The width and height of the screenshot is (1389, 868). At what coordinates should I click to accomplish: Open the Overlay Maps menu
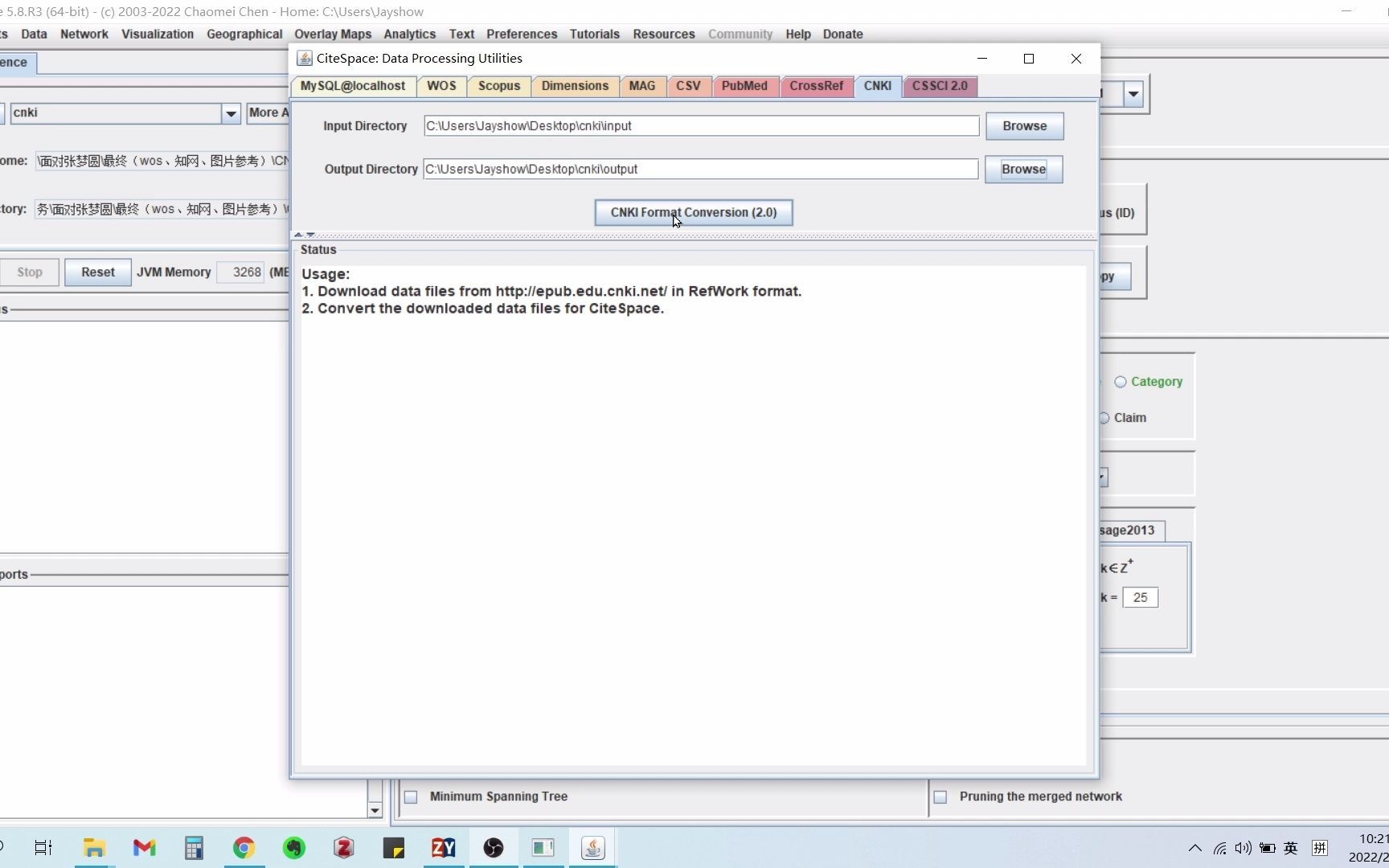(333, 34)
